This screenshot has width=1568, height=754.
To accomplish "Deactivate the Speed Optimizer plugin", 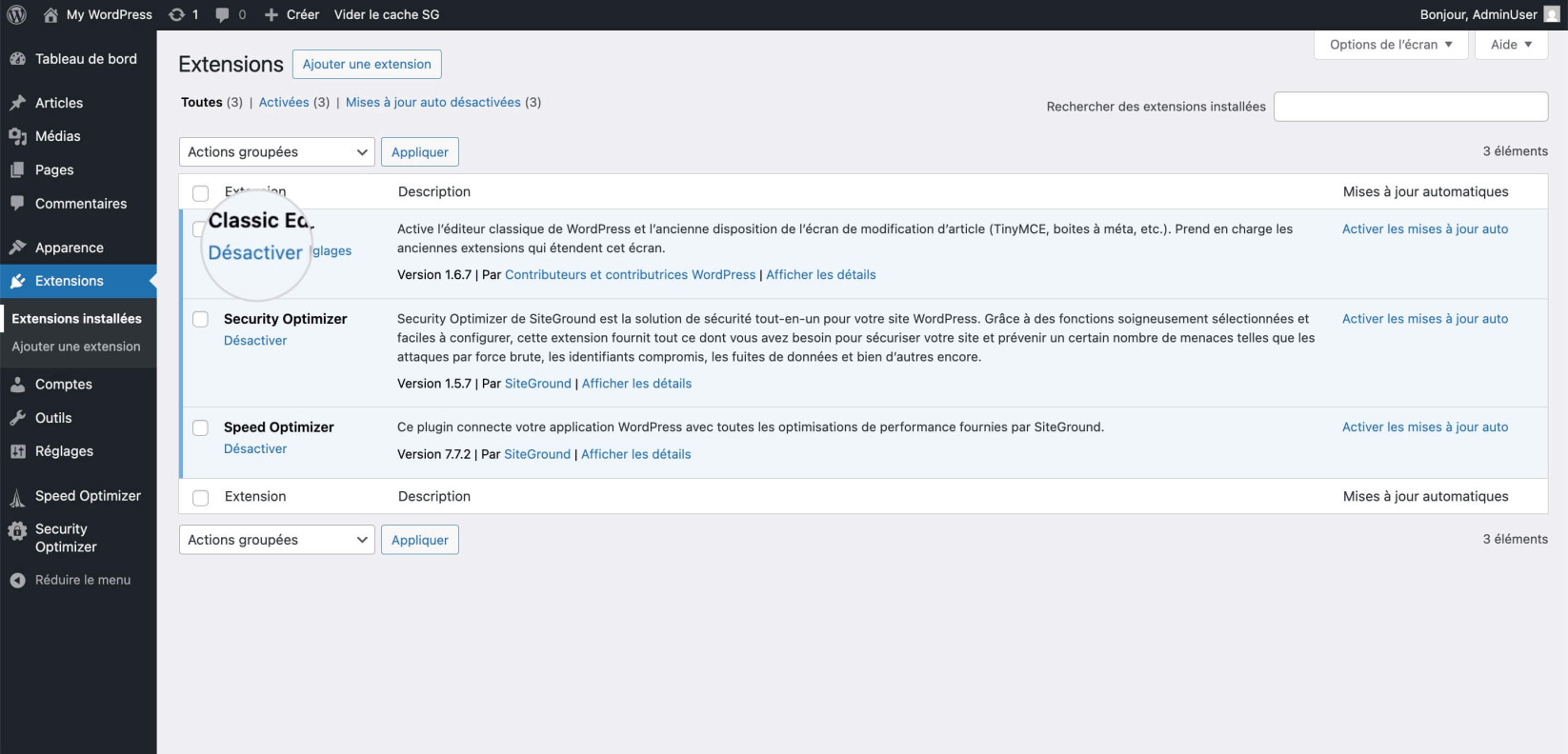I will [255, 448].
